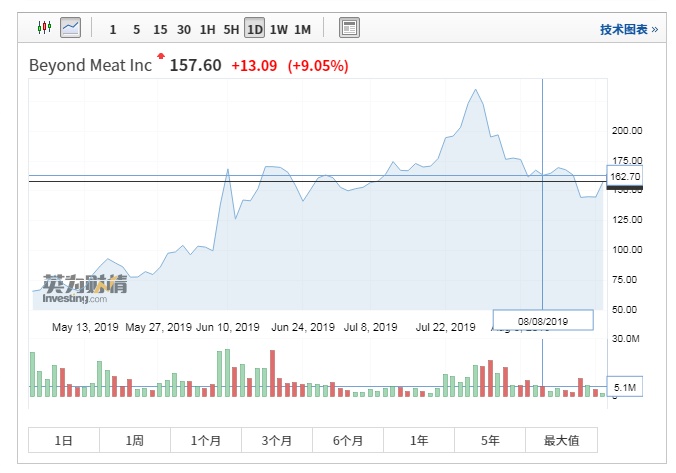Select the 3个月 range tab
Screen dimensions: 676x473
click(x=276, y=440)
